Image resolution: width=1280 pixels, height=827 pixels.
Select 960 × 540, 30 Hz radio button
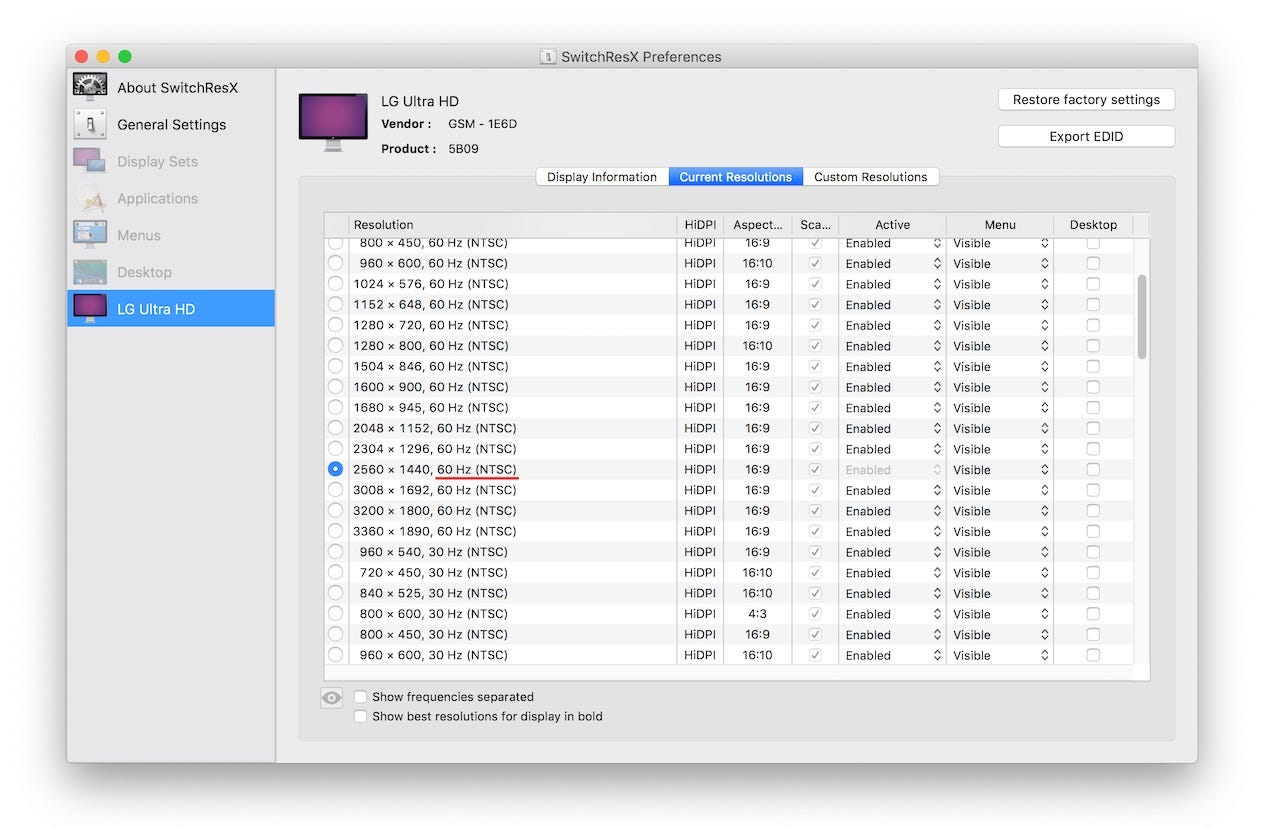[335, 552]
